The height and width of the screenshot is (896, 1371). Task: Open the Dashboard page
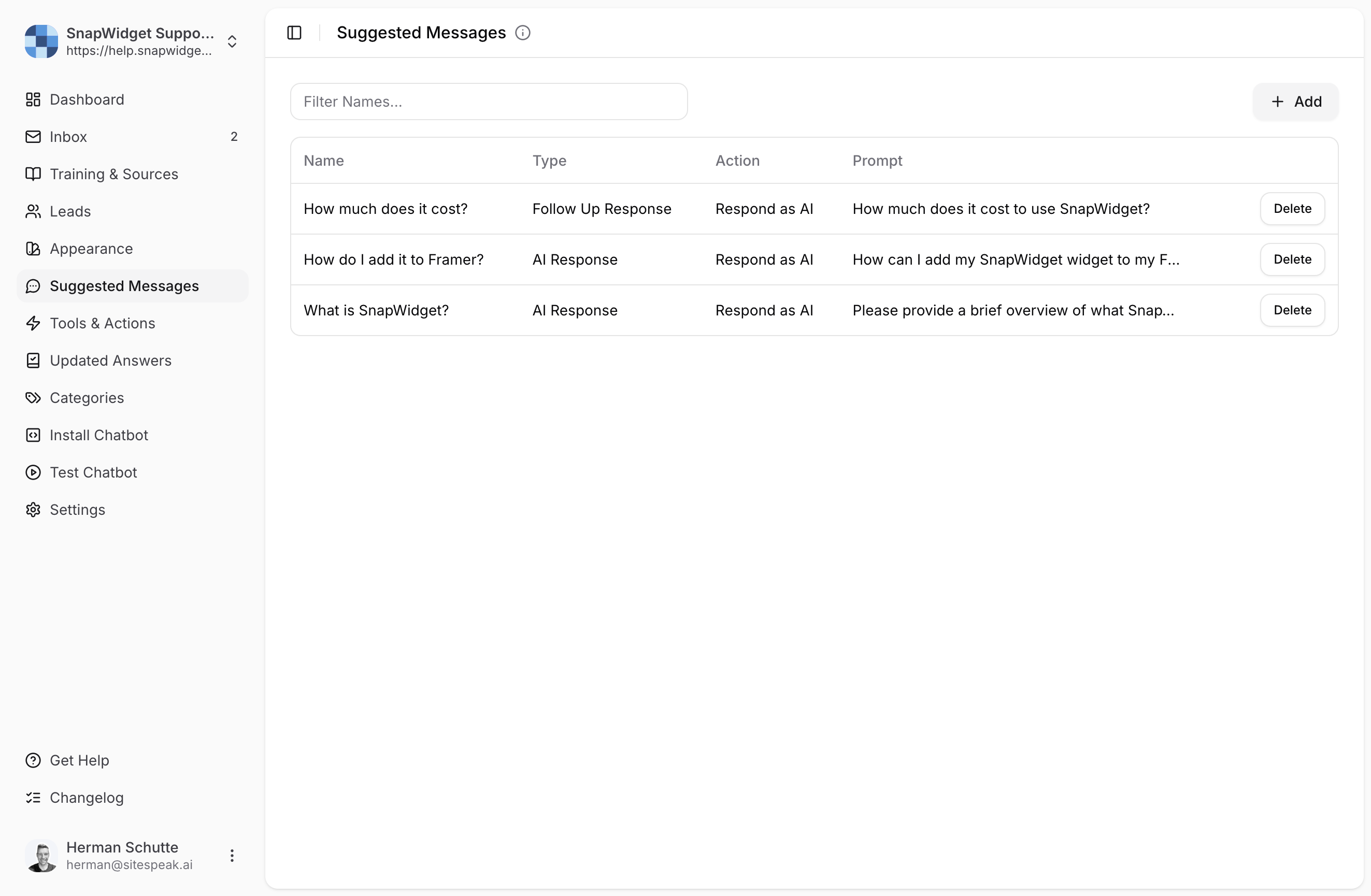pos(133,99)
